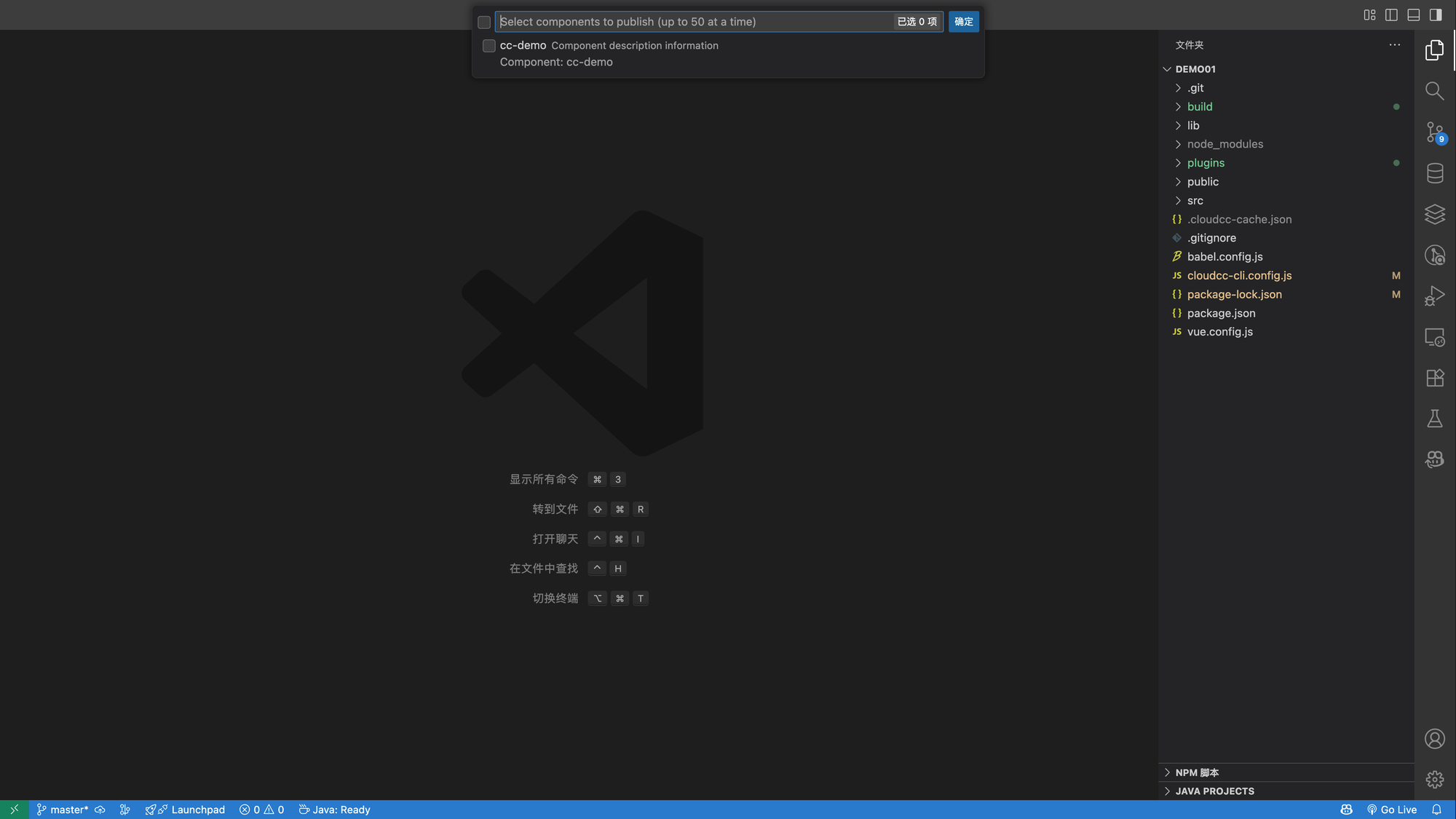Image resolution: width=1456 pixels, height=819 pixels.
Task: Click the Accounts profile icon
Action: [1434, 739]
